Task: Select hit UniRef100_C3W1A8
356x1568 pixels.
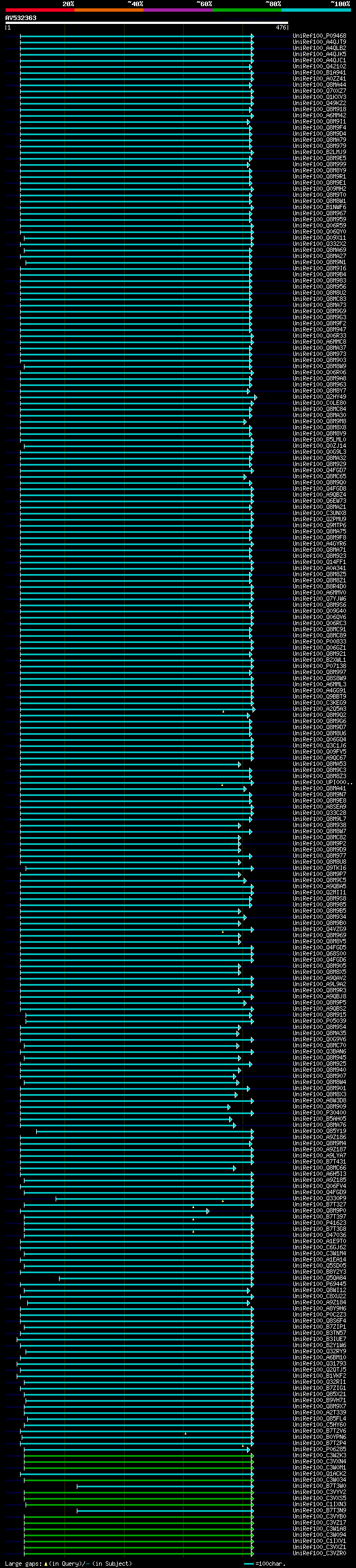Action: 319,1529
